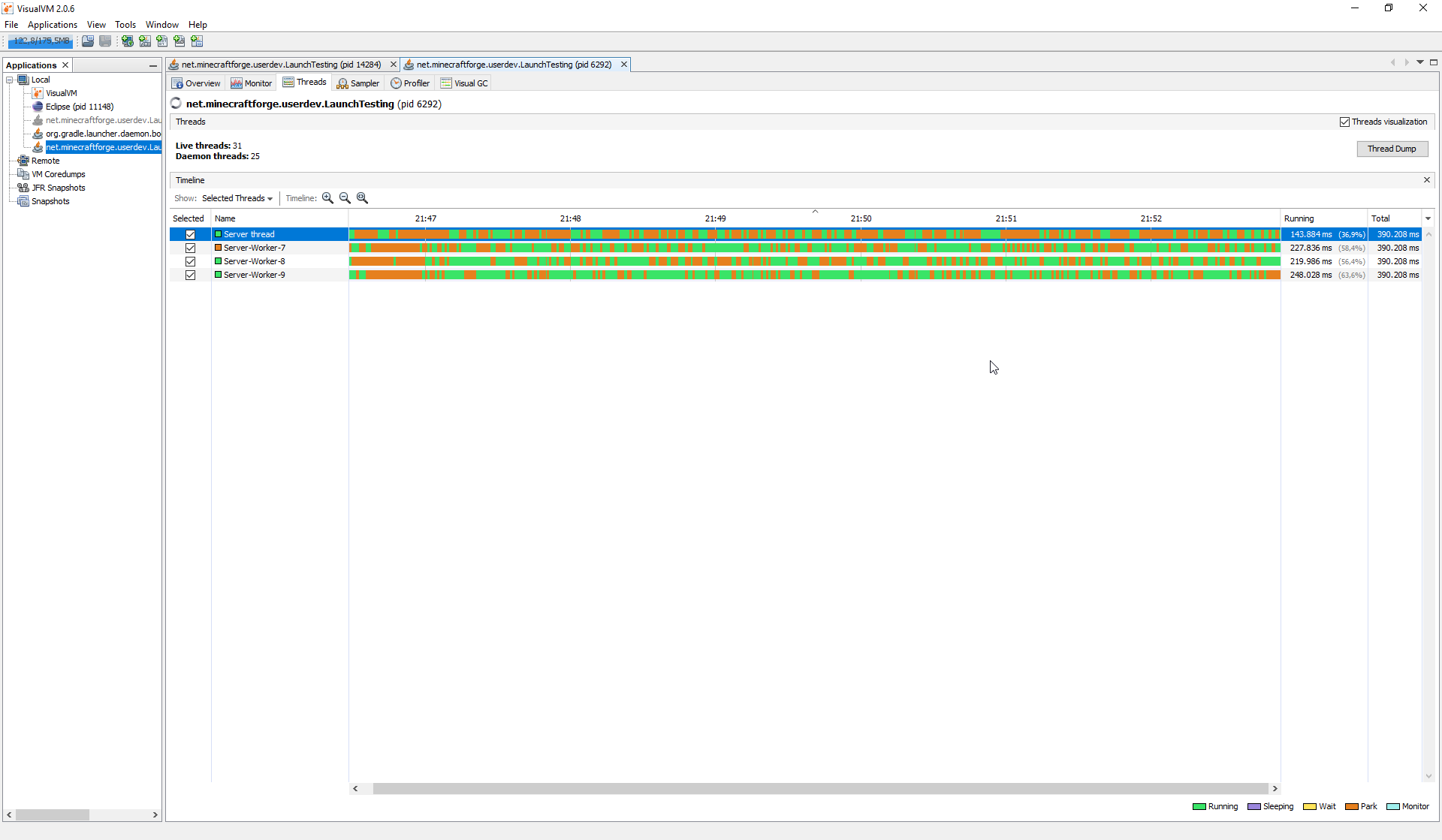Click the Load snapshot toolbar icon
Image resolution: width=1442 pixels, height=840 pixels.
(88, 41)
